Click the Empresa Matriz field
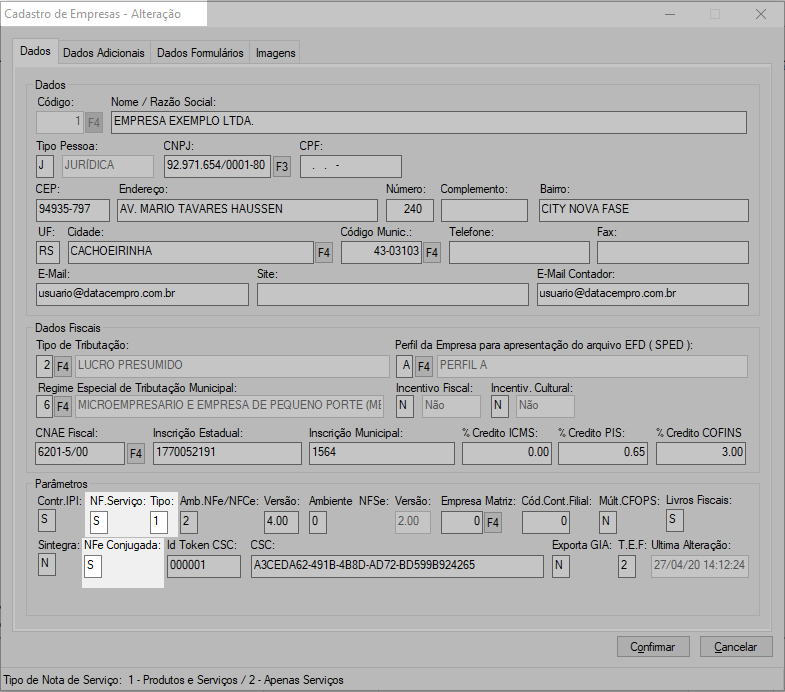This screenshot has width=785, height=692. point(462,523)
